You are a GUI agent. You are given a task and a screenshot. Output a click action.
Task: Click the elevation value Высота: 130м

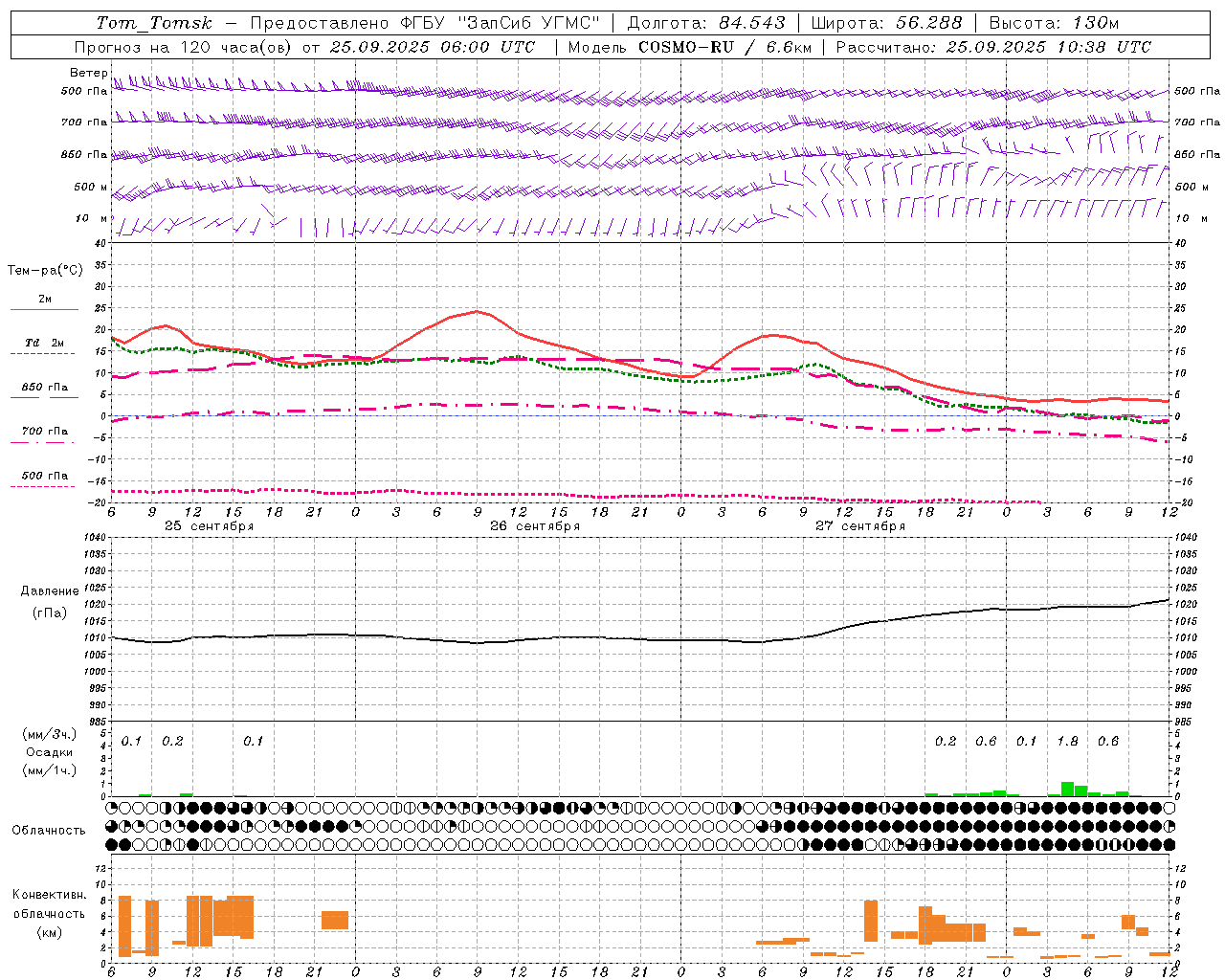(1054, 23)
